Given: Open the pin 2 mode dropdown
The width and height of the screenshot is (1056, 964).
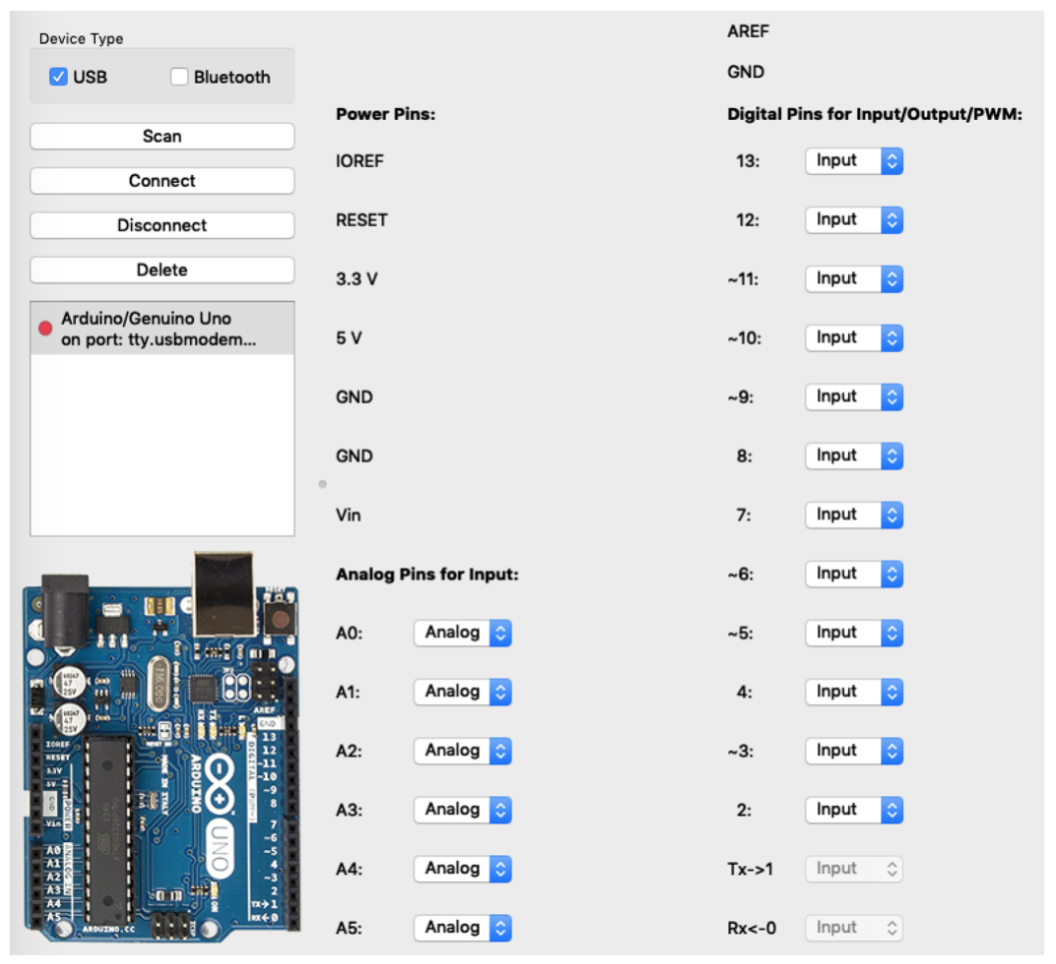Looking at the screenshot, I should 854,810.
